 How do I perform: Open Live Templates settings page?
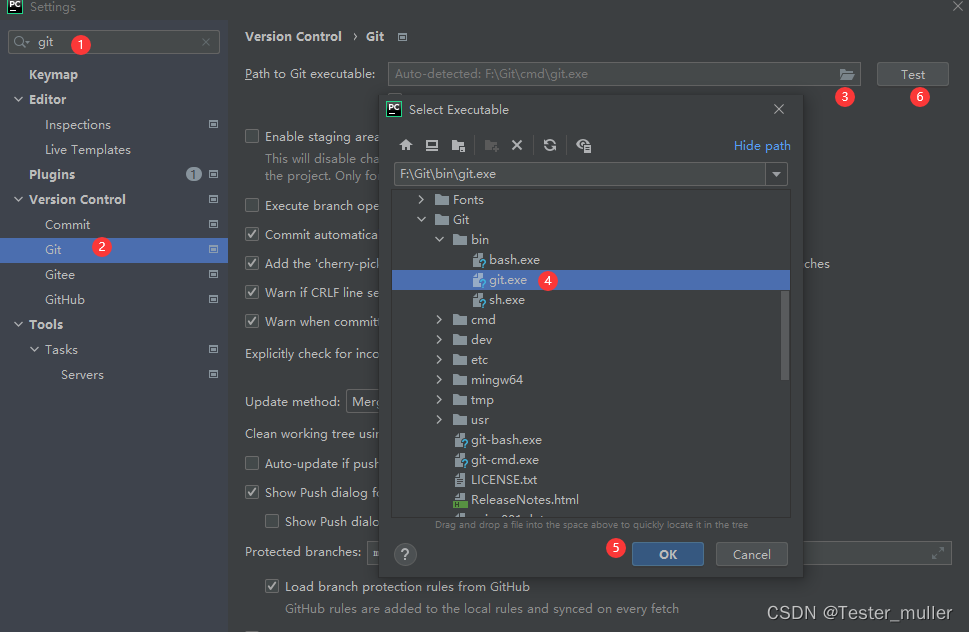click(x=88, y=150)
